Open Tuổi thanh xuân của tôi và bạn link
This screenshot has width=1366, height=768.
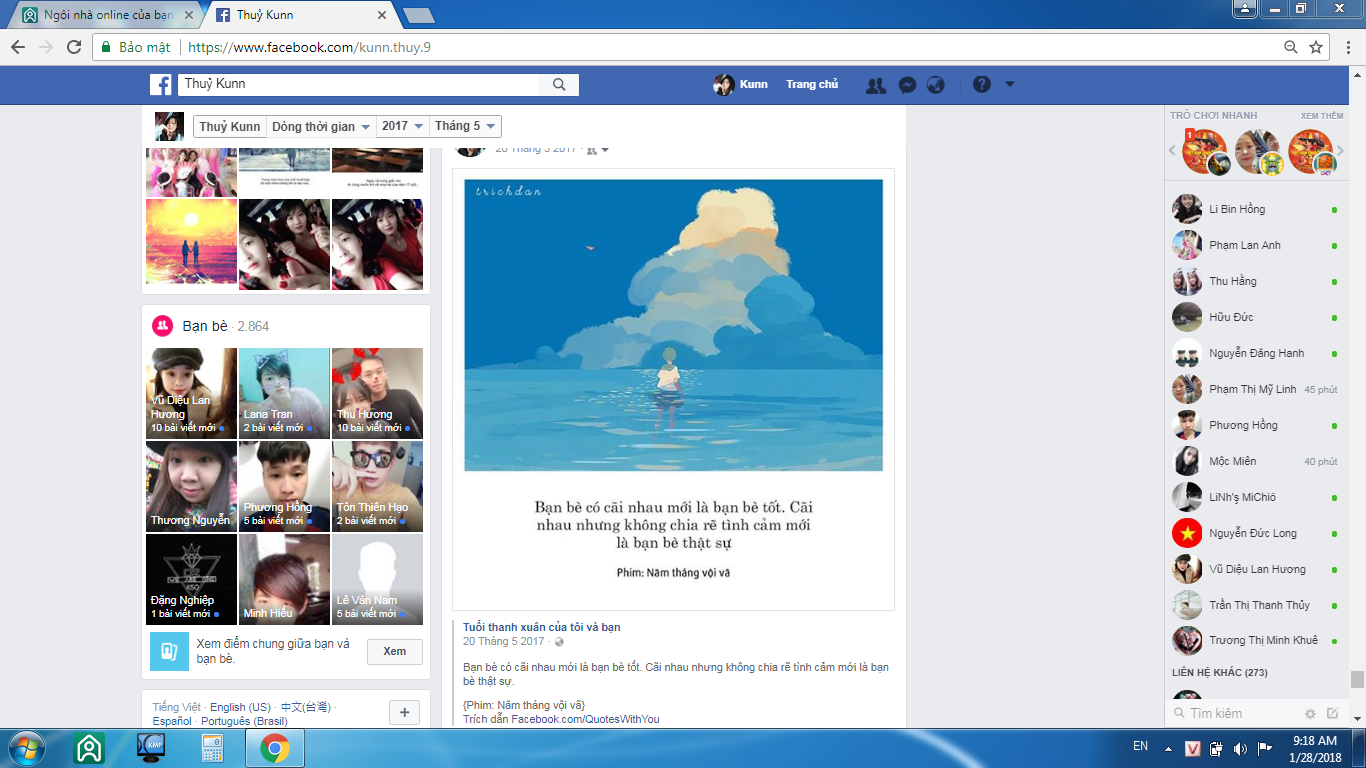[x=541, y=627]
